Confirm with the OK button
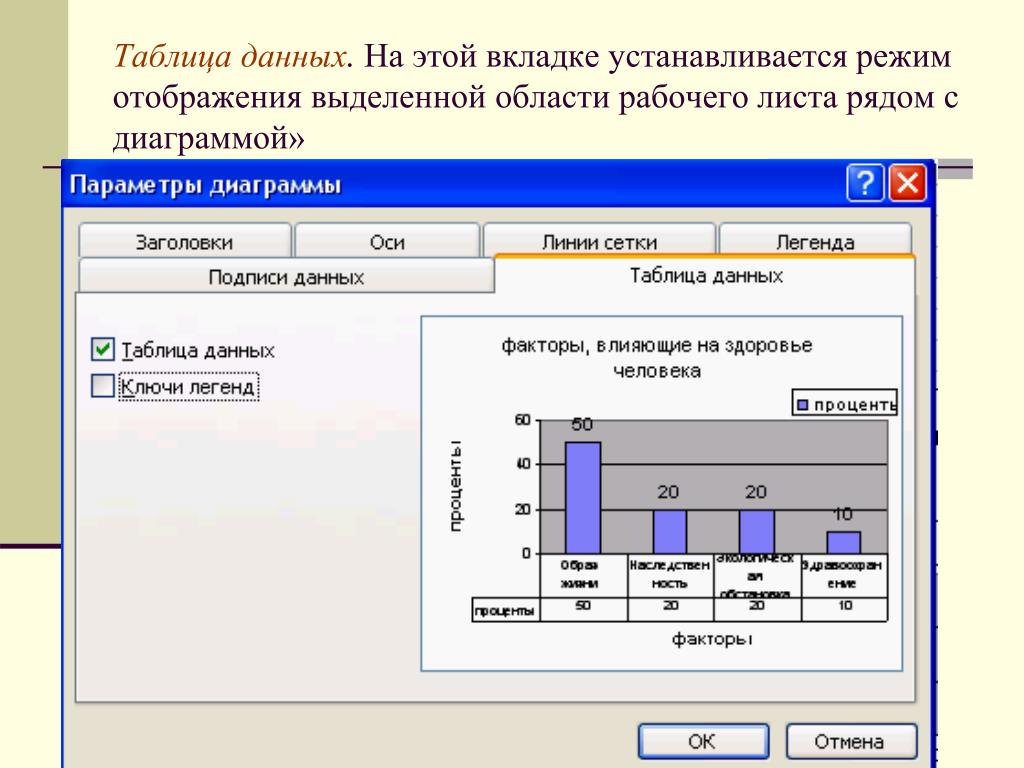 [x=703, y=741]
